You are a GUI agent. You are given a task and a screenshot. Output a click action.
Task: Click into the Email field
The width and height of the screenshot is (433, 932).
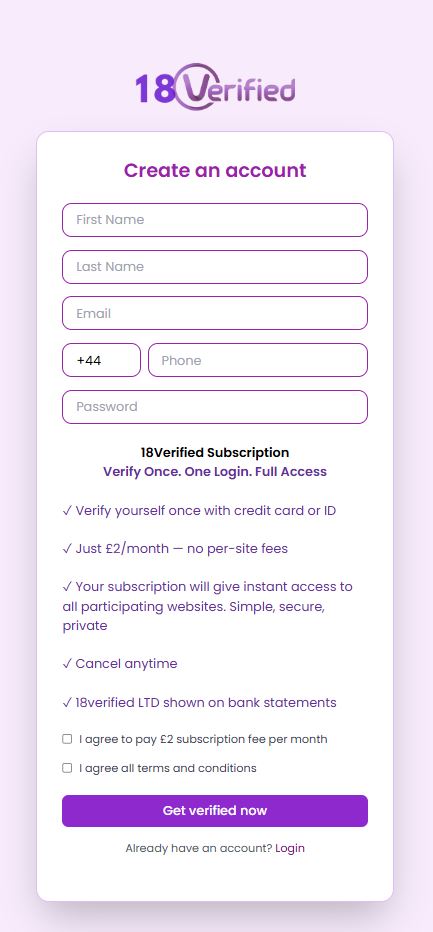[215, 313]
